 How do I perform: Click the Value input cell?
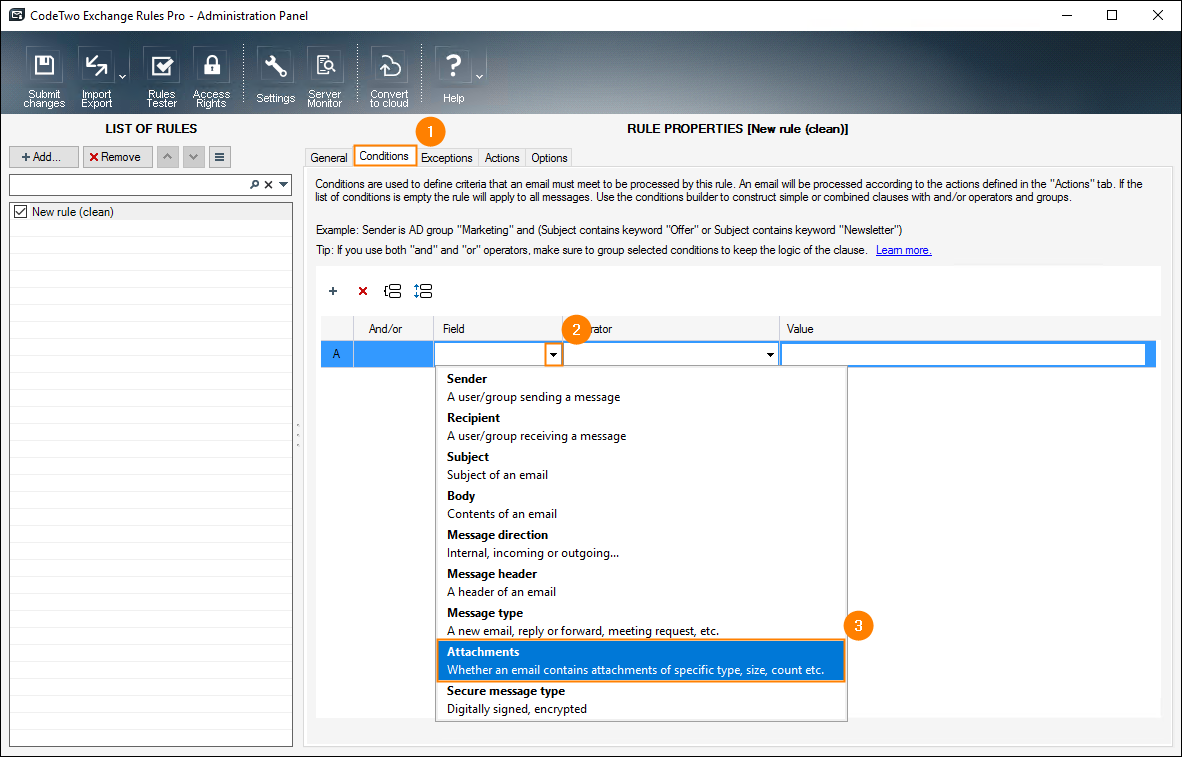[963, 354]
